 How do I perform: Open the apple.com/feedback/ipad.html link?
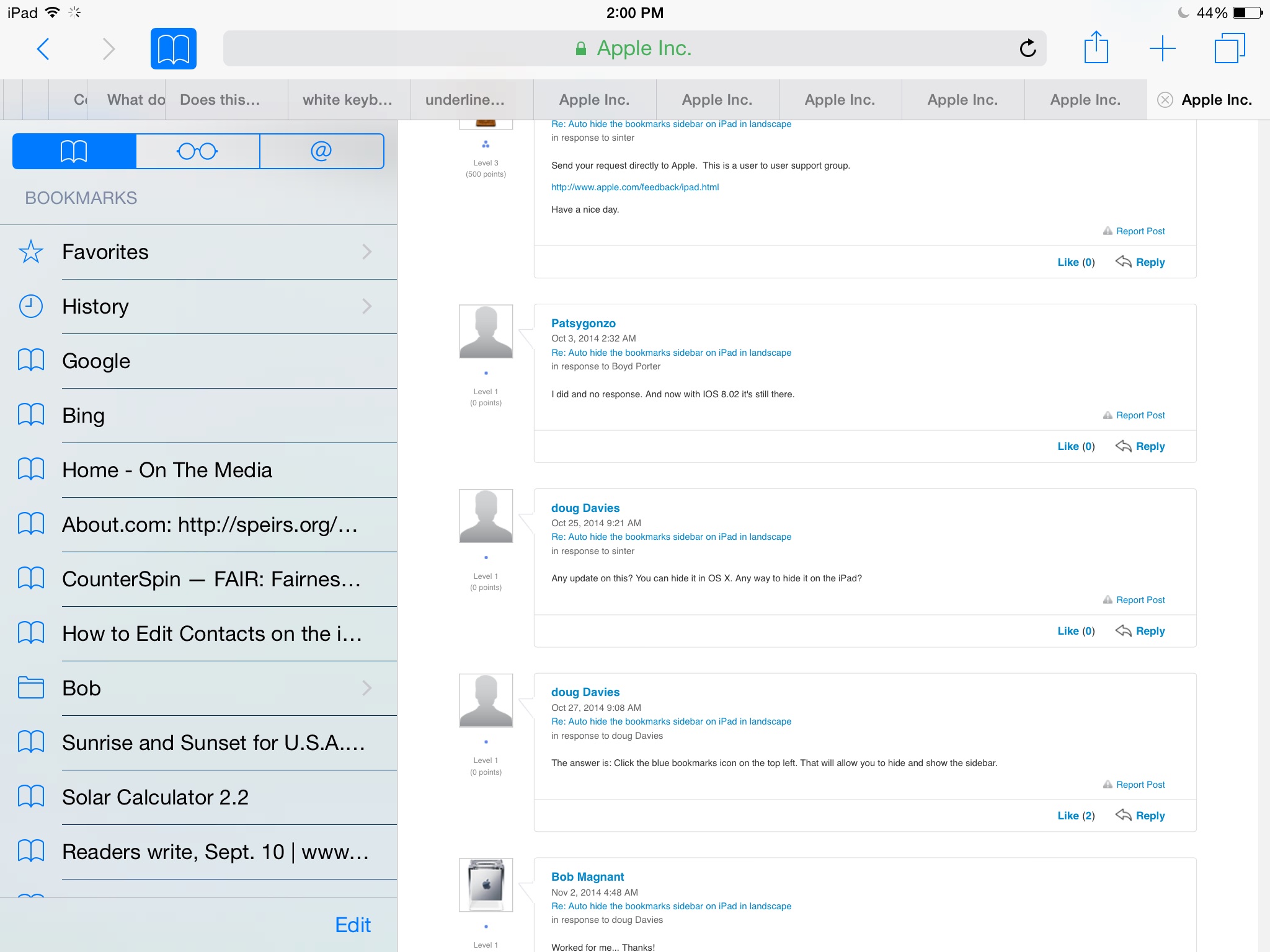coord(635,187)
